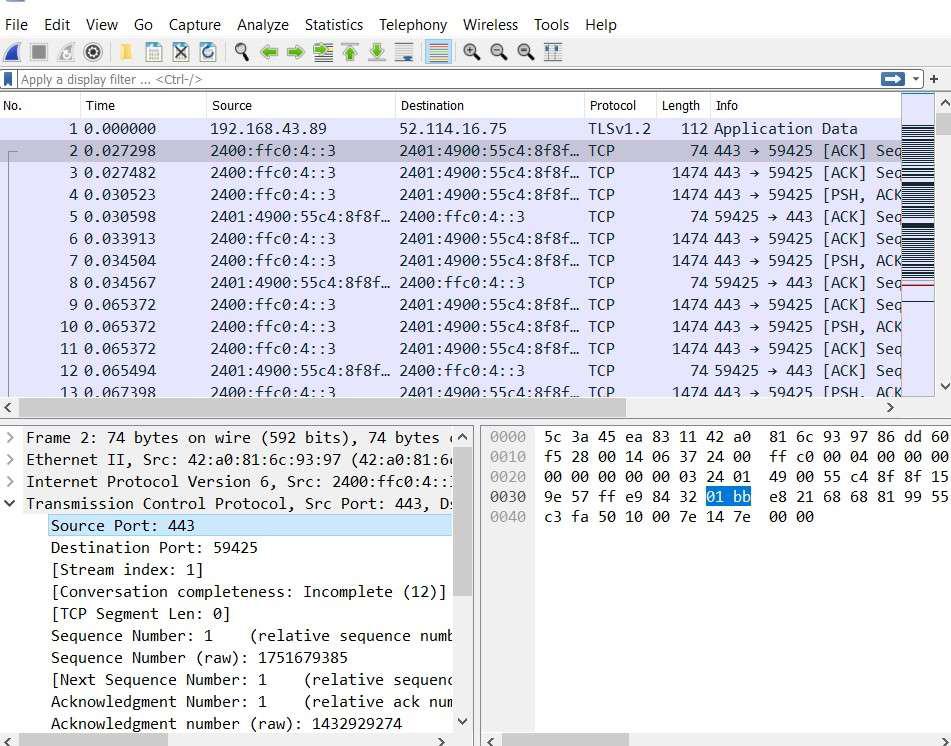Sort by Protocol column header
951x746 pixels.
tap(620, 106)
